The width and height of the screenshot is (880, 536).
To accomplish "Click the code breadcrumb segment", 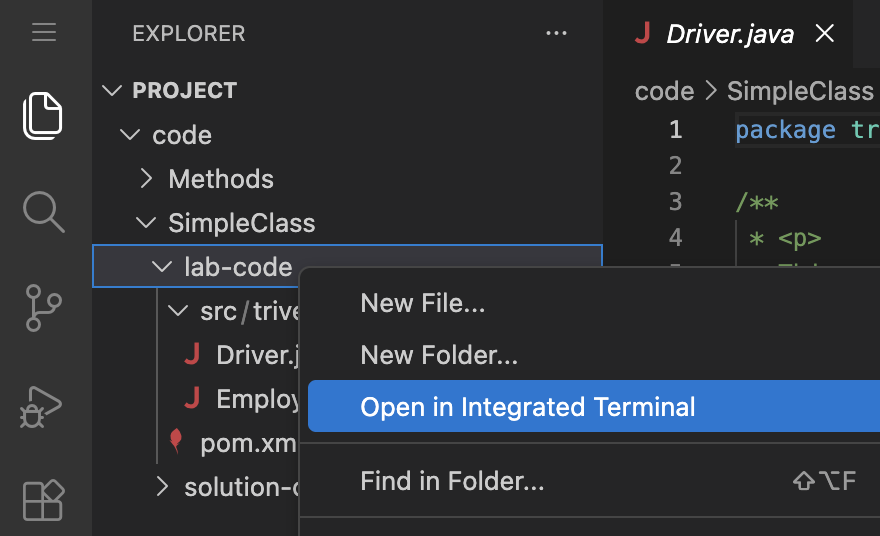I will tap(664, 91).
